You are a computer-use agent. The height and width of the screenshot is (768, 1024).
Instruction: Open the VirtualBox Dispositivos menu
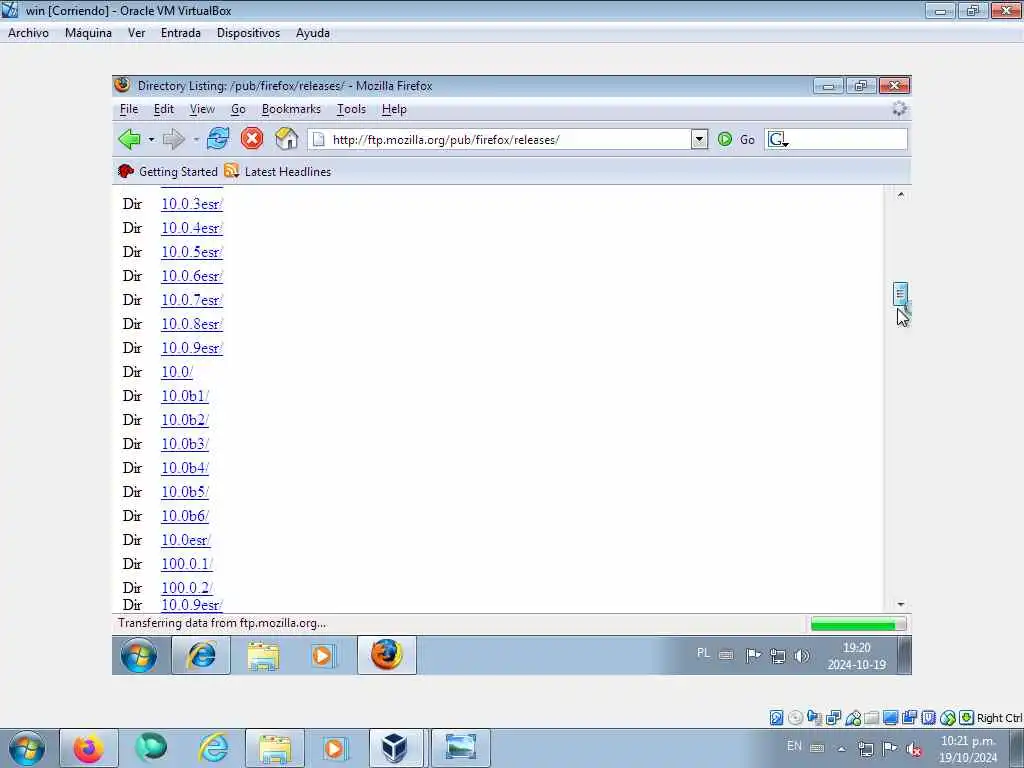(x=248, y=33)
